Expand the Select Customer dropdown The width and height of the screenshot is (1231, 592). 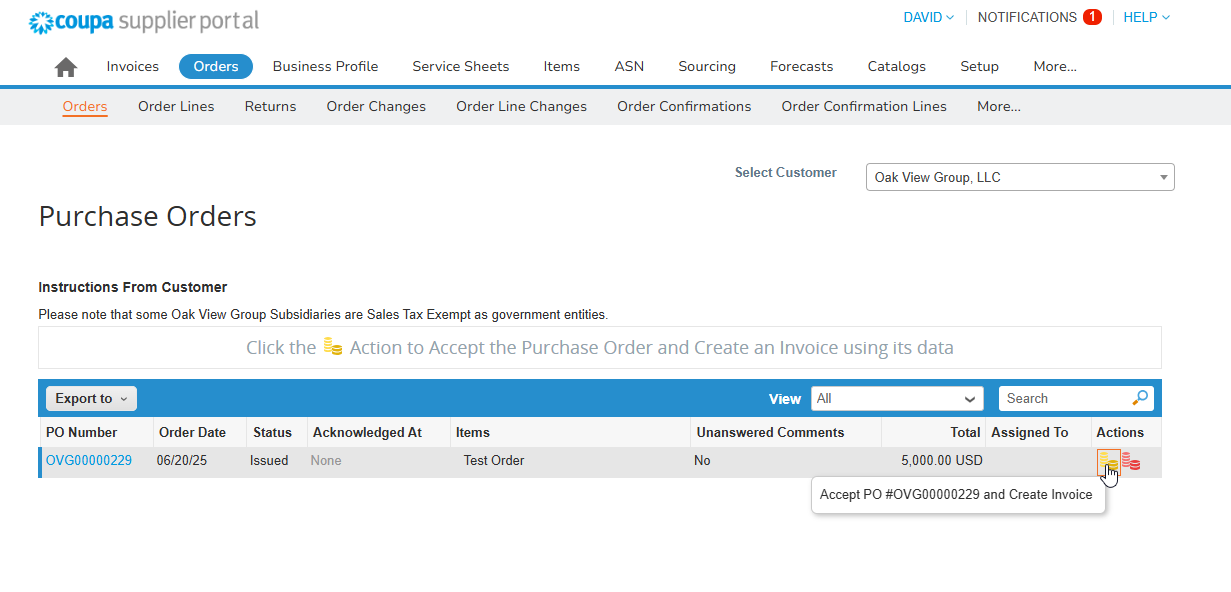(x=1019, y=177)
